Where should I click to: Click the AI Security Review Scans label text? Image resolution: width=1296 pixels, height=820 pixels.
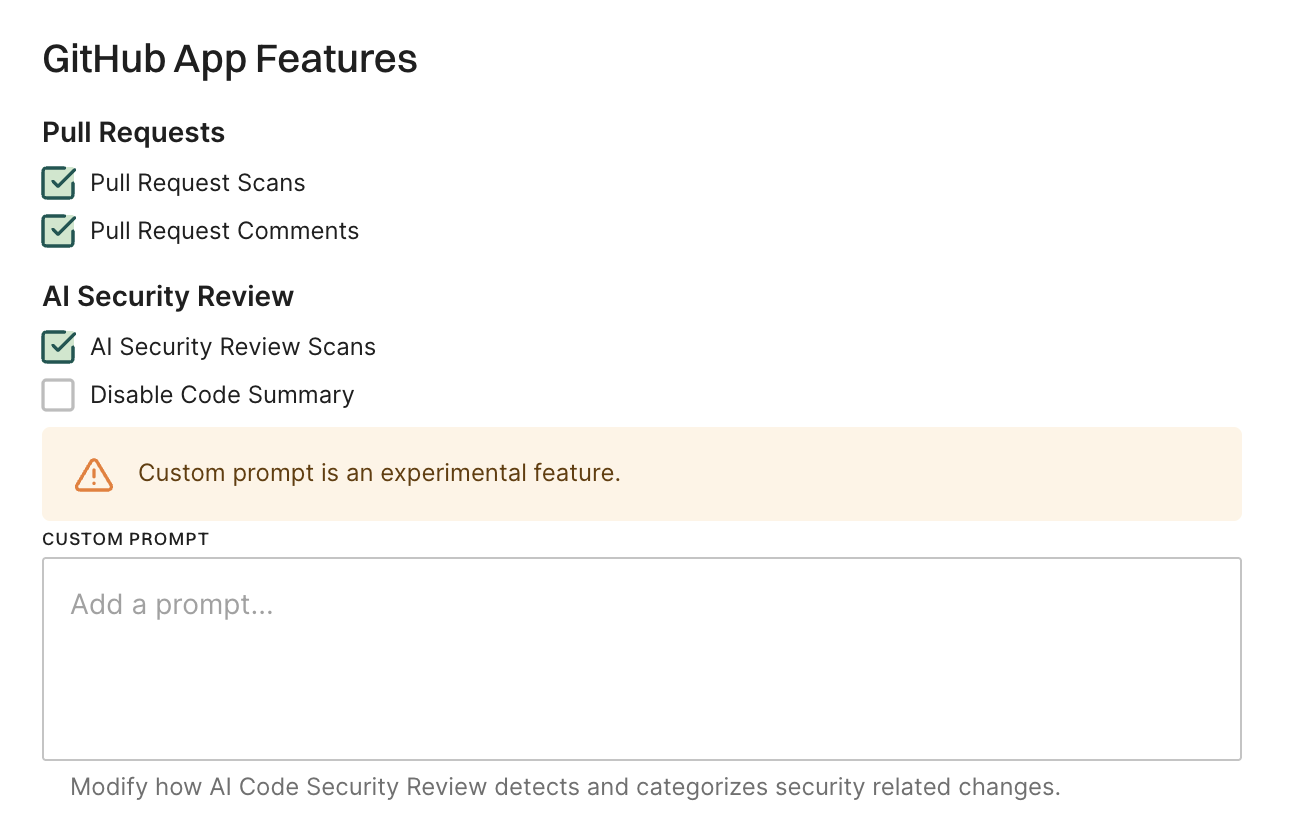click(x=232, y=347)
